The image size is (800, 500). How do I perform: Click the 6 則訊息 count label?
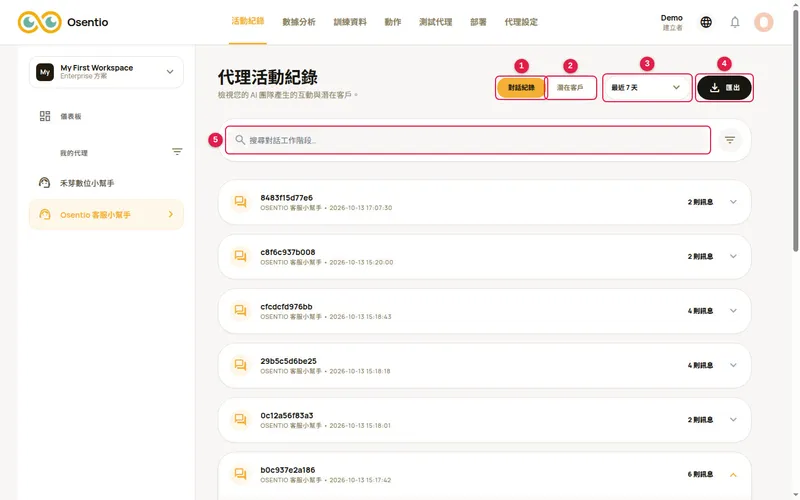[700, 474]
